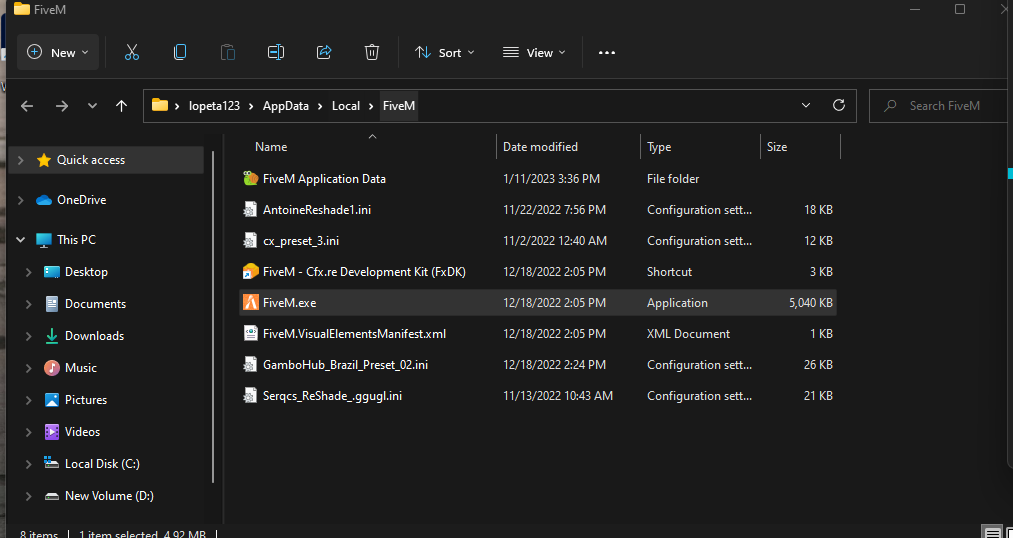Open the recent locations chevron
Image resolution: width=1013 pixels, height=538 pixels.
[x=92, y=106]
